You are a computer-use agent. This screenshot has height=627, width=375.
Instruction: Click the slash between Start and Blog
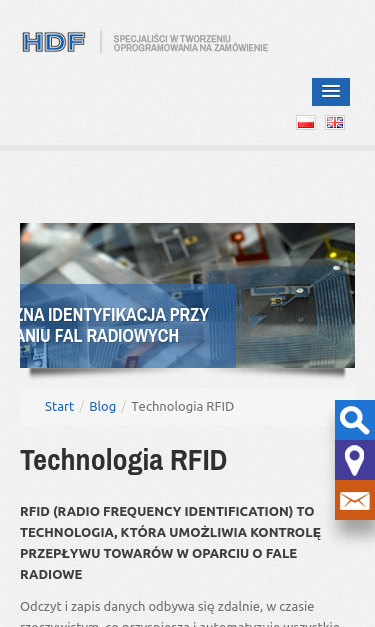tap(82, 407)
